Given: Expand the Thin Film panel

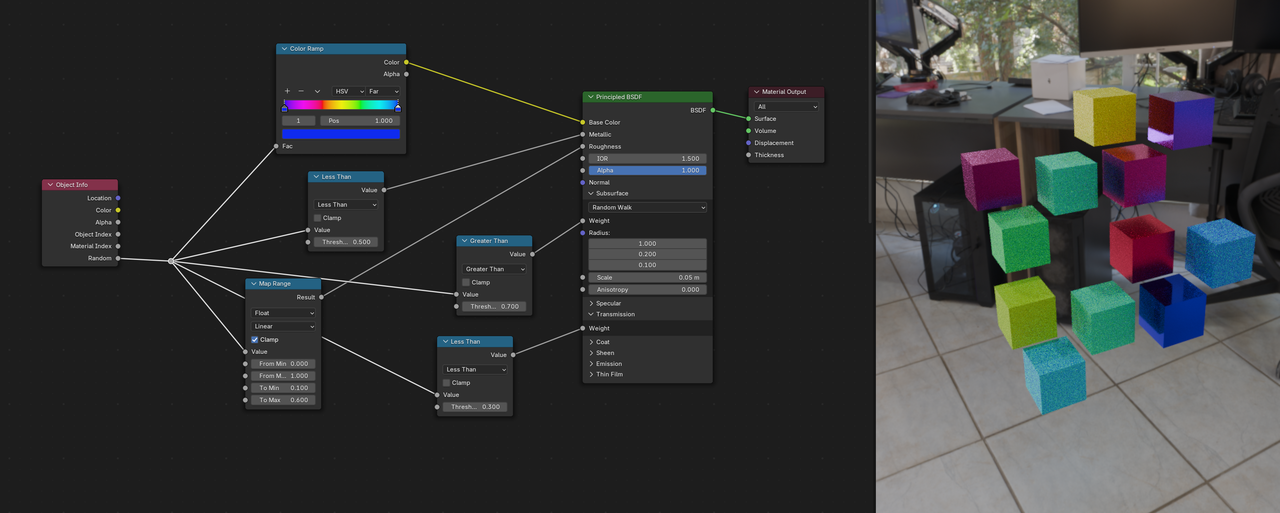Looking at the screenshot, I should point(591,374).
